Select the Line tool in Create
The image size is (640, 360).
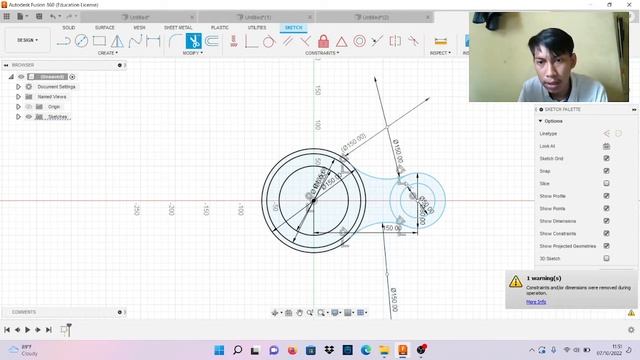pos(64,41)
